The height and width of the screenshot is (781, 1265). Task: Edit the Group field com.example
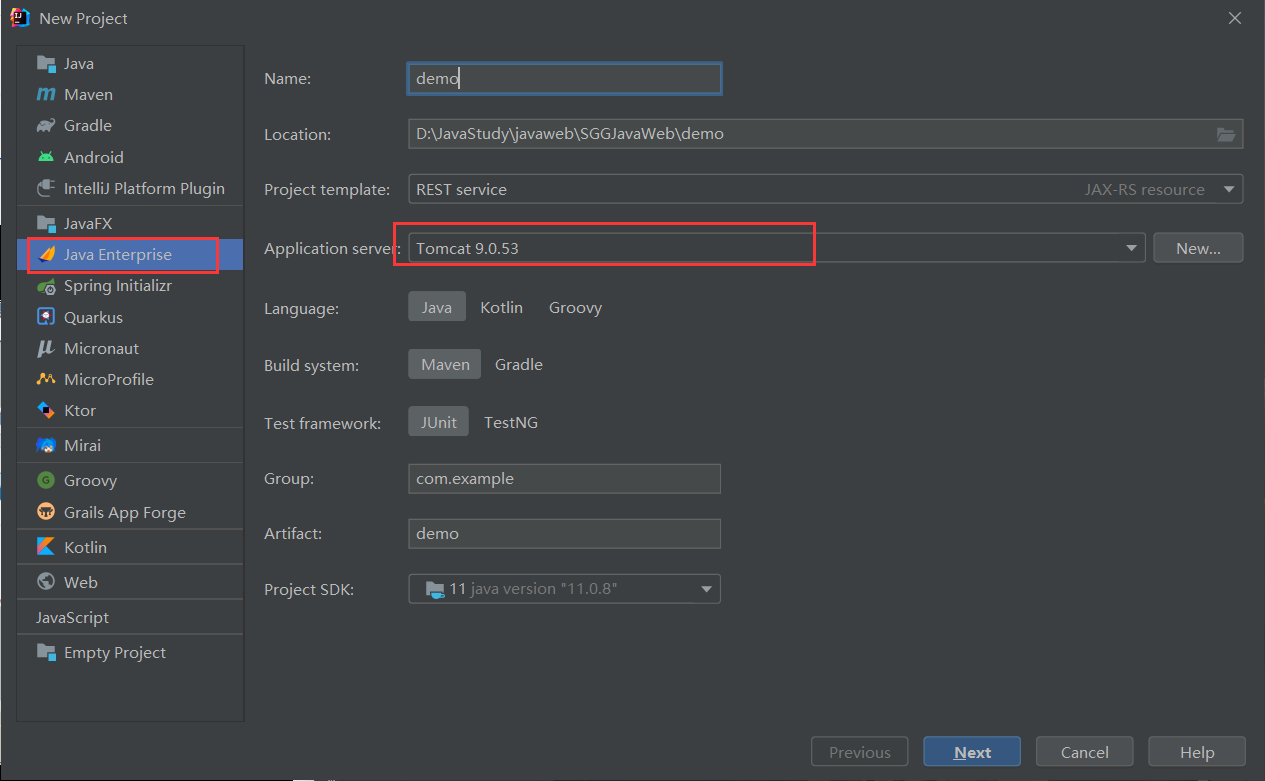coord(564,478)
